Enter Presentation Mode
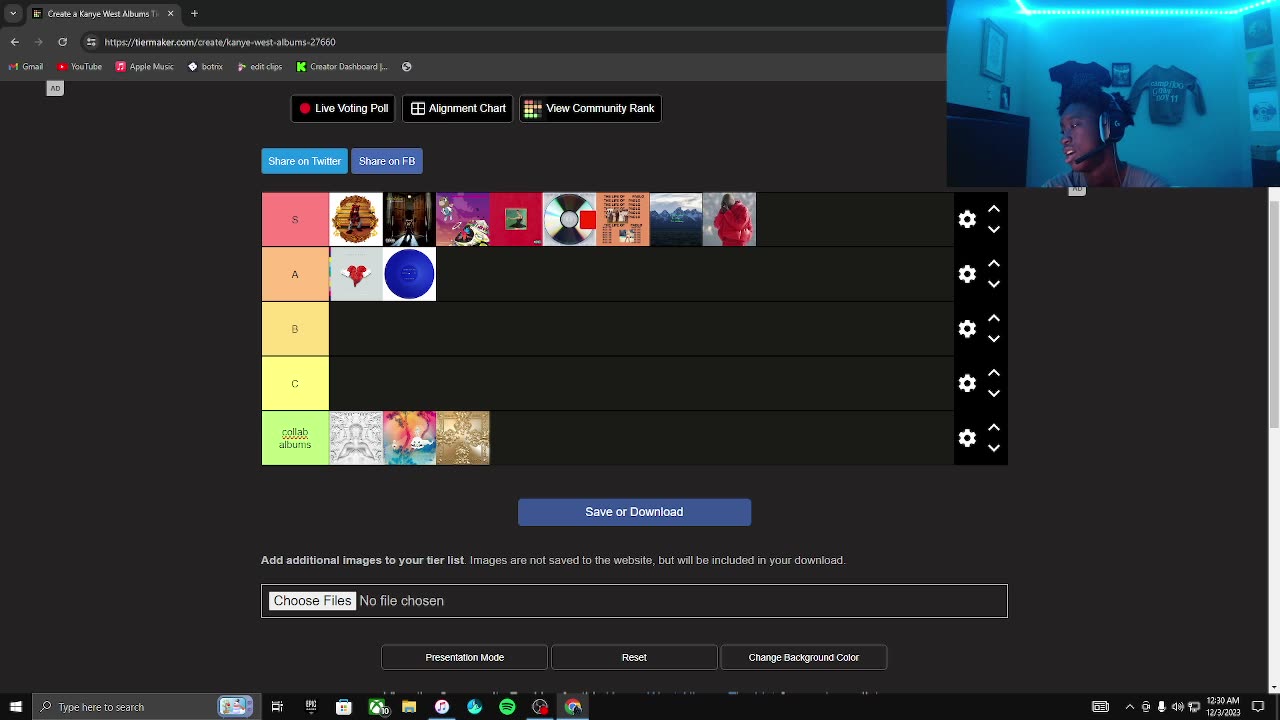The image size is (1280, 720). pos(464,657)
